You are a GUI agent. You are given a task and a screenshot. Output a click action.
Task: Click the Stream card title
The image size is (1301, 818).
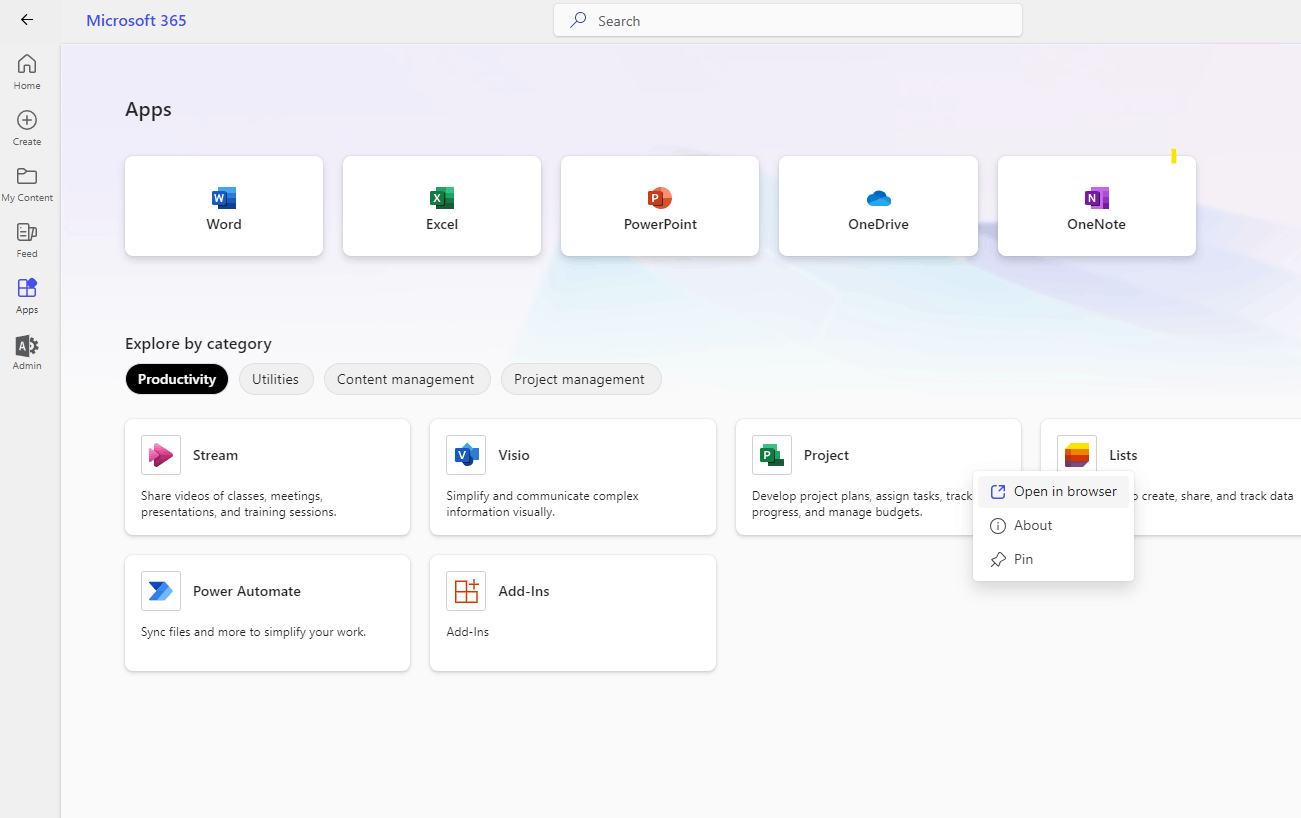click(x=216, y=455)
